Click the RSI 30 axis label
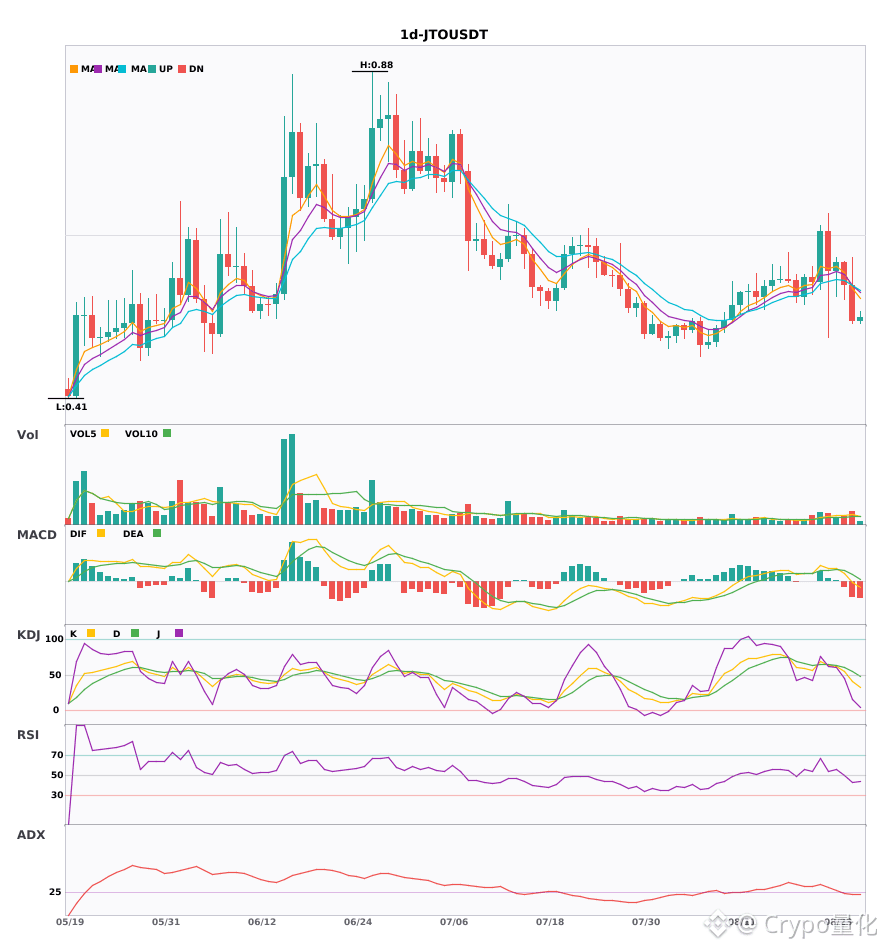Viewport: 885px width, 950px height. click(57, 795)
